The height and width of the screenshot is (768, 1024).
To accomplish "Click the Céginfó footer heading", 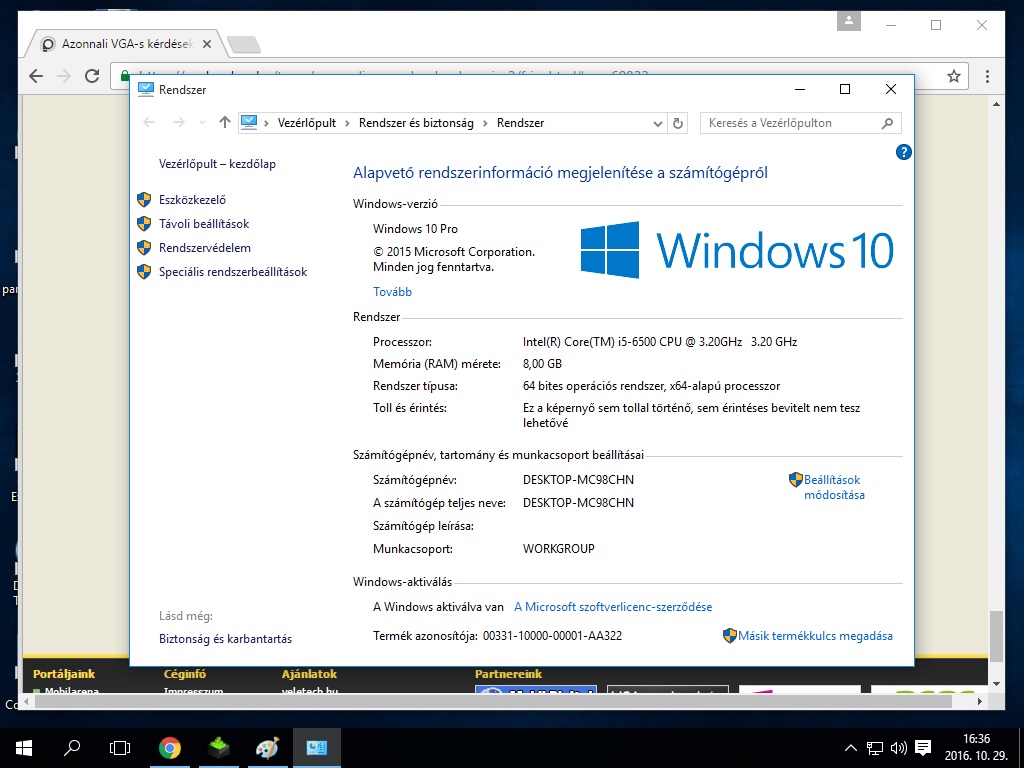I will pos(185,674).
